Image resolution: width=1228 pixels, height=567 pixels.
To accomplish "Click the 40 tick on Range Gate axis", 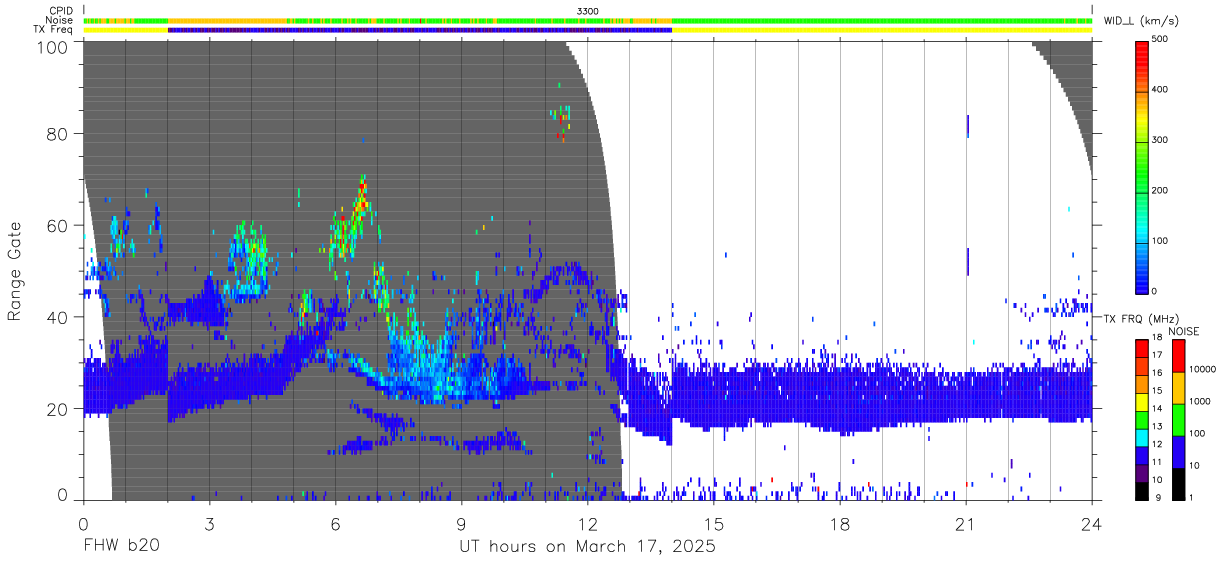I will coord(58,318).
